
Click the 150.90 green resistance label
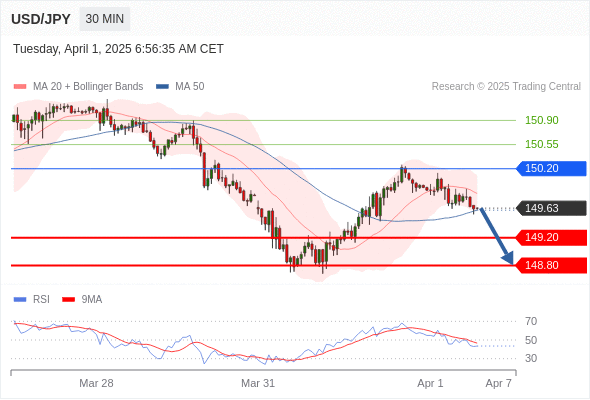541,120
